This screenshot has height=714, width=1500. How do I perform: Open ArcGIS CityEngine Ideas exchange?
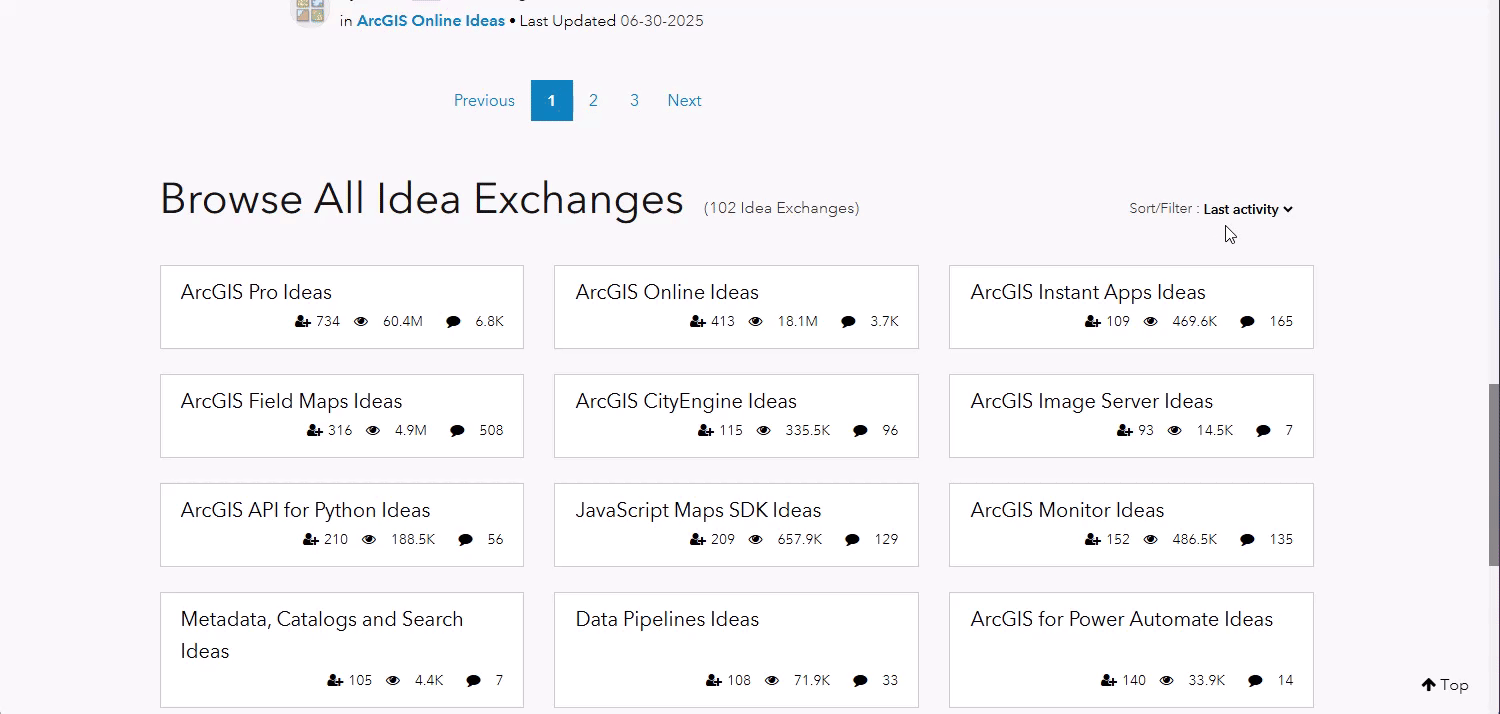(x=686, y=401)
